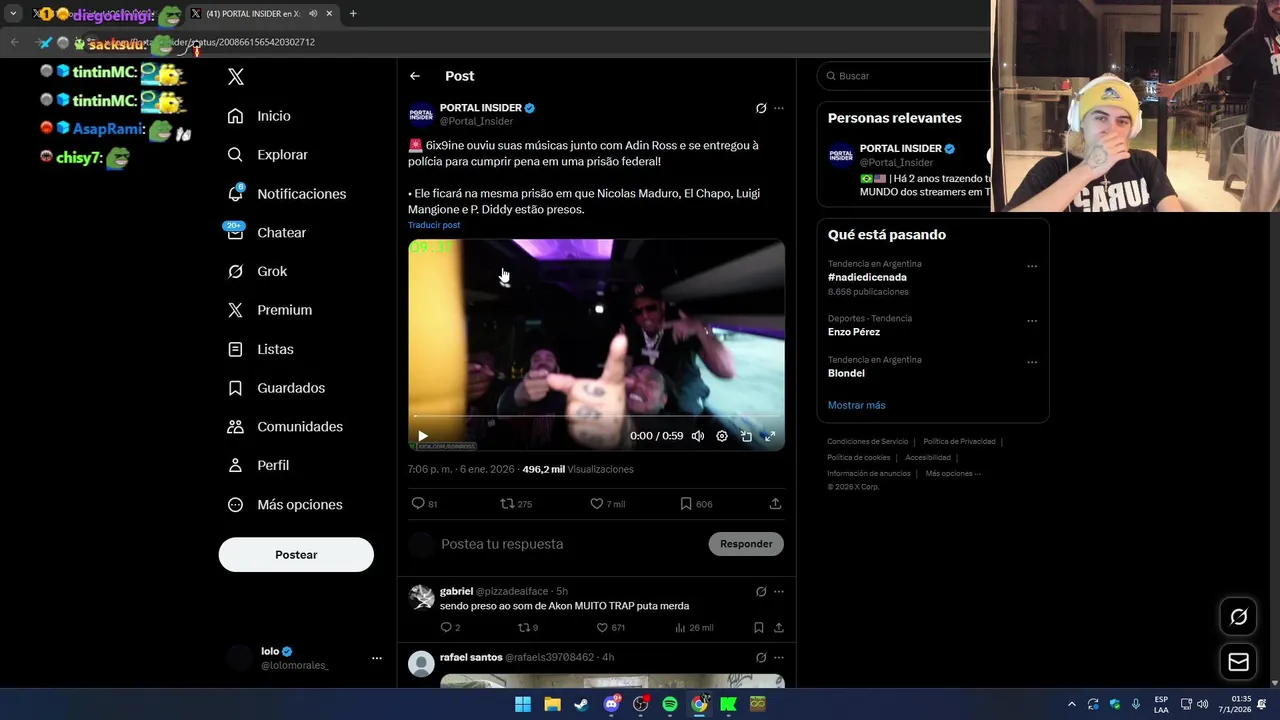
Task: Open the video settings gear
Action: [722, 436]
